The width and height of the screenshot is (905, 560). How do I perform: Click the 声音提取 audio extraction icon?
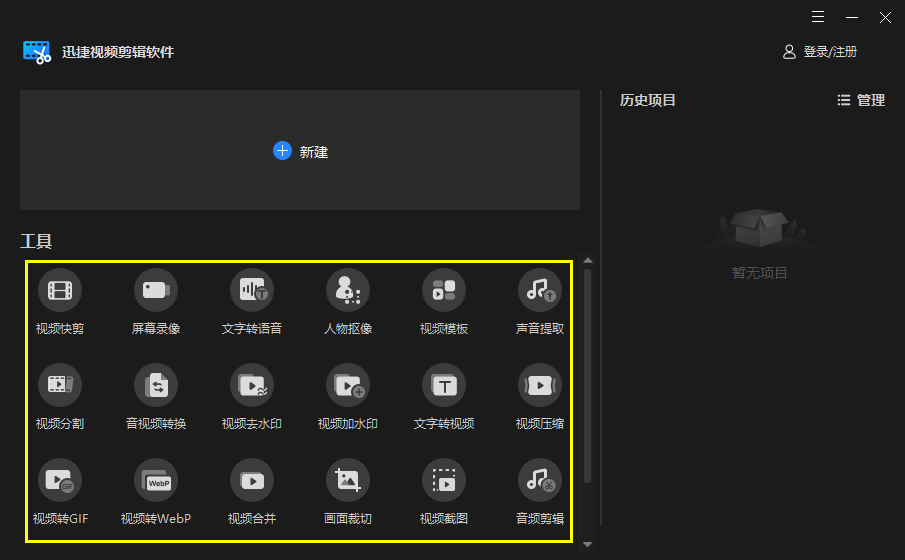(x=540, y=291)
